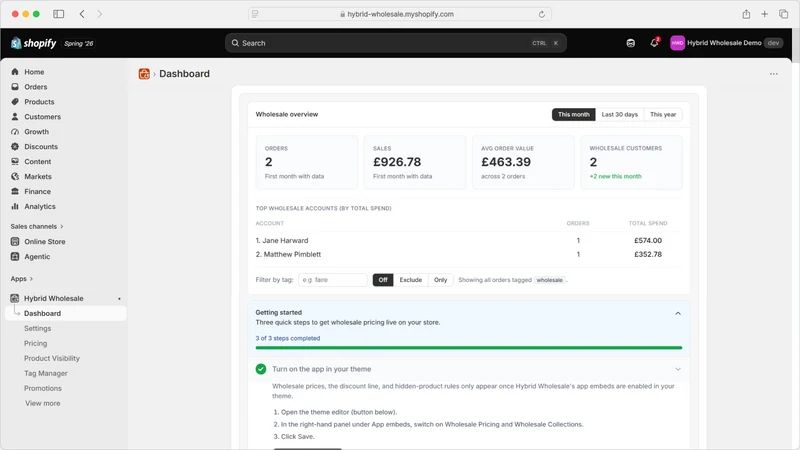Click the Orders inbox icon

click(15, 87)
